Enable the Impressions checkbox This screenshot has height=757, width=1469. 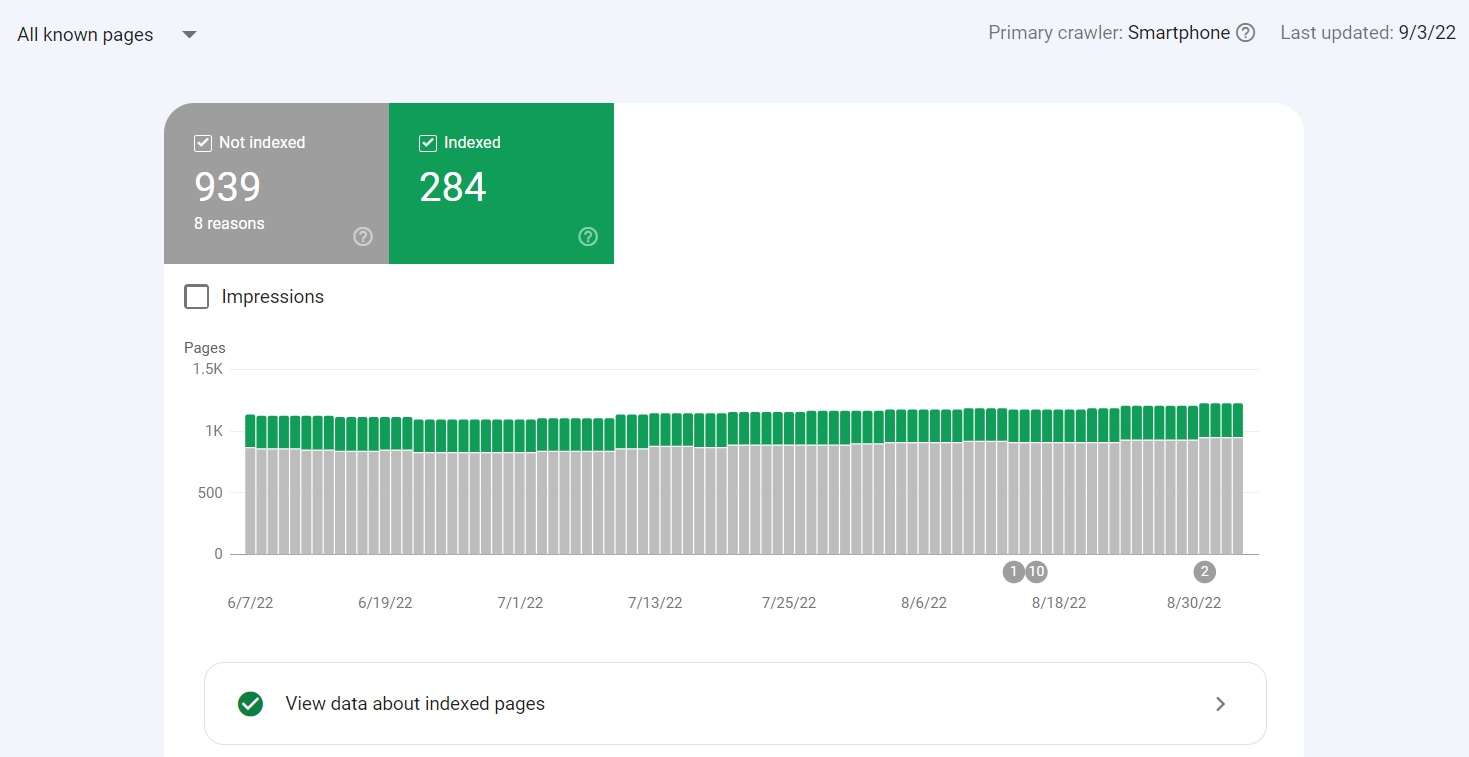(197, 296)
